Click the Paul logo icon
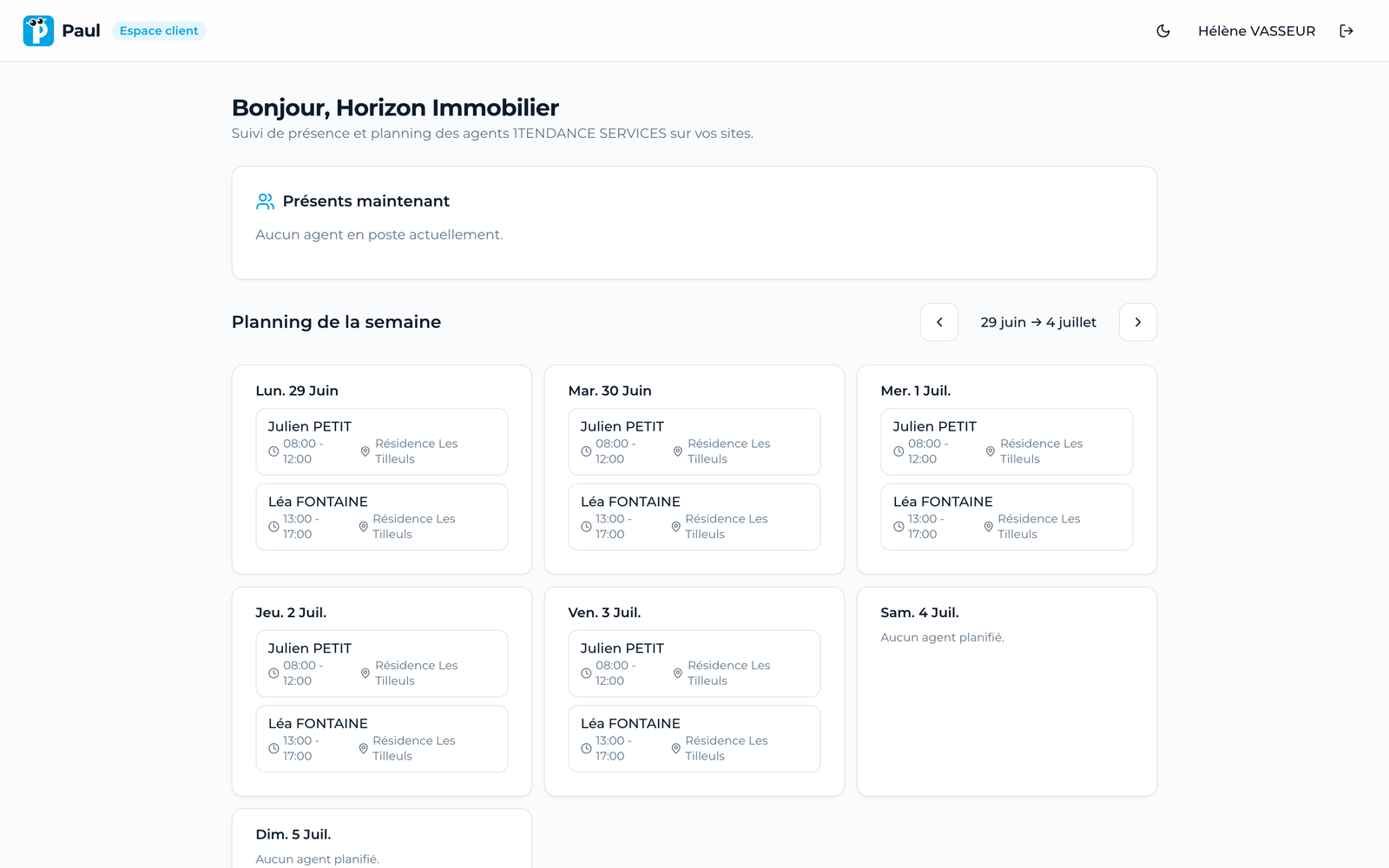1389x868 pixels. (x=38, y=30)
